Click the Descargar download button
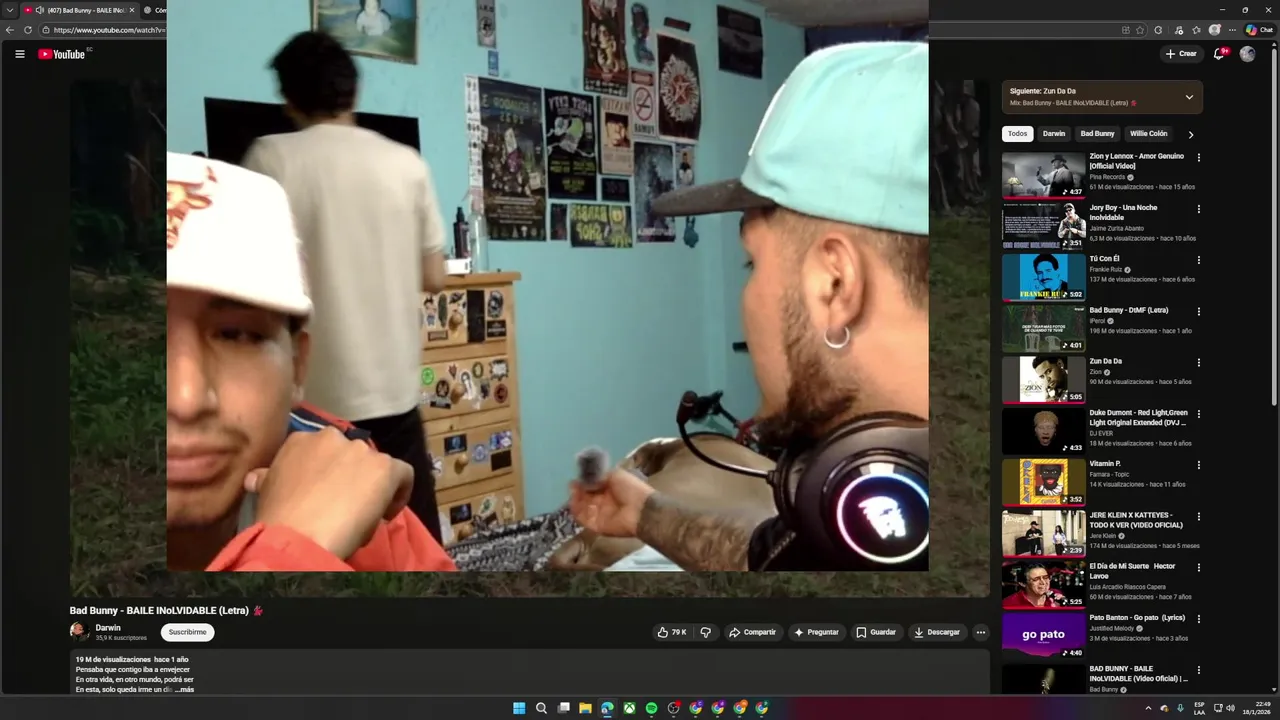This screenshot has width=1280, height=720. (x=937, y=632)
